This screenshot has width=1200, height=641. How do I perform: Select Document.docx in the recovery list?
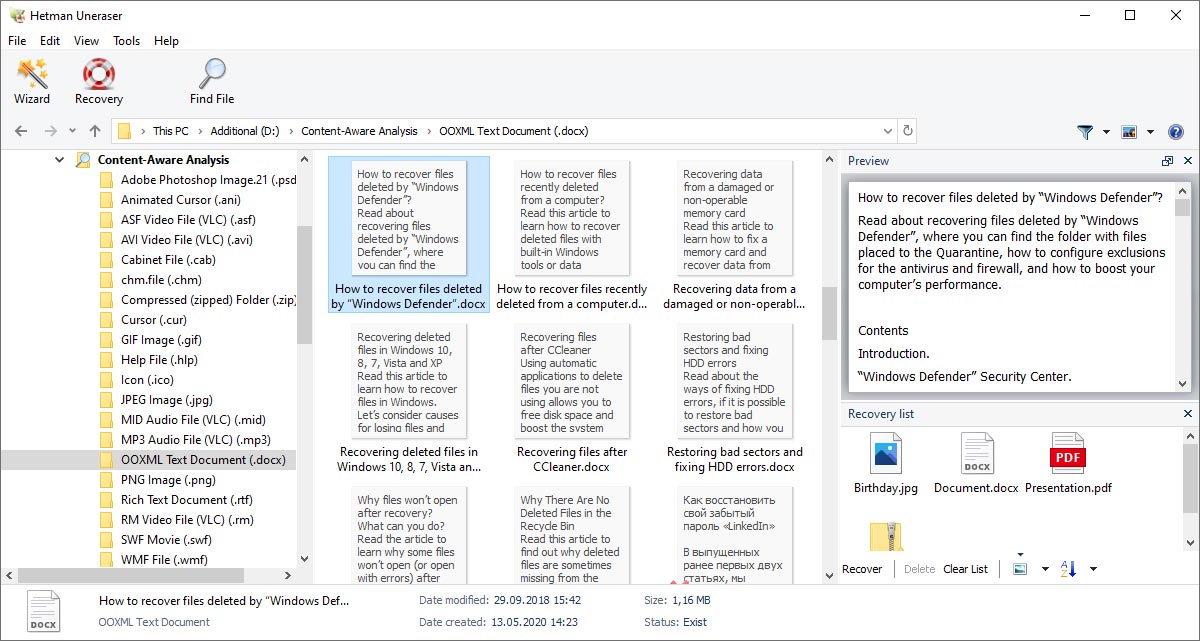(x=976, y=464)
